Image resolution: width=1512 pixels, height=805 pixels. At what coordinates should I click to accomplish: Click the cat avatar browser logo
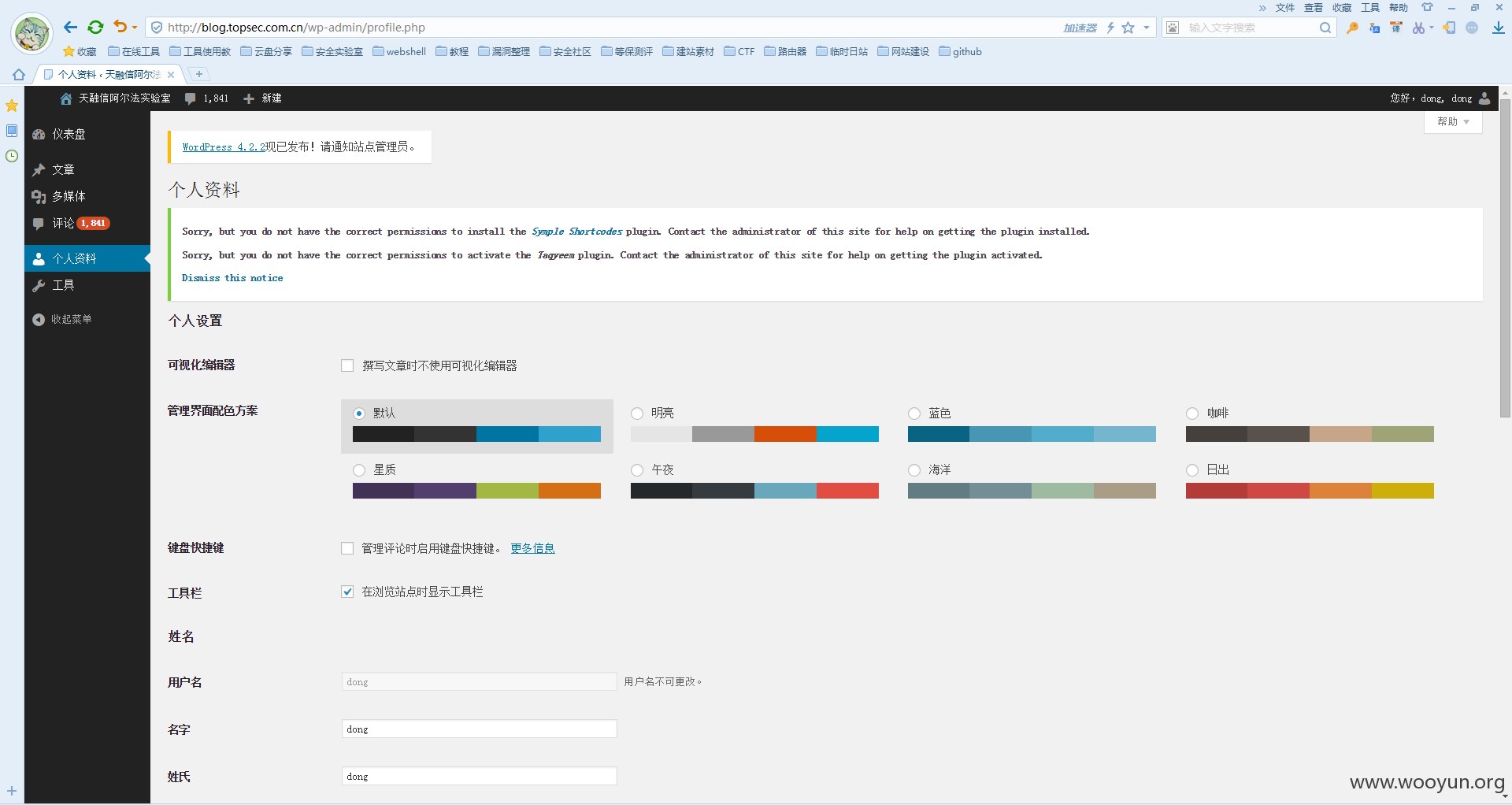click(x=31, y=34)
